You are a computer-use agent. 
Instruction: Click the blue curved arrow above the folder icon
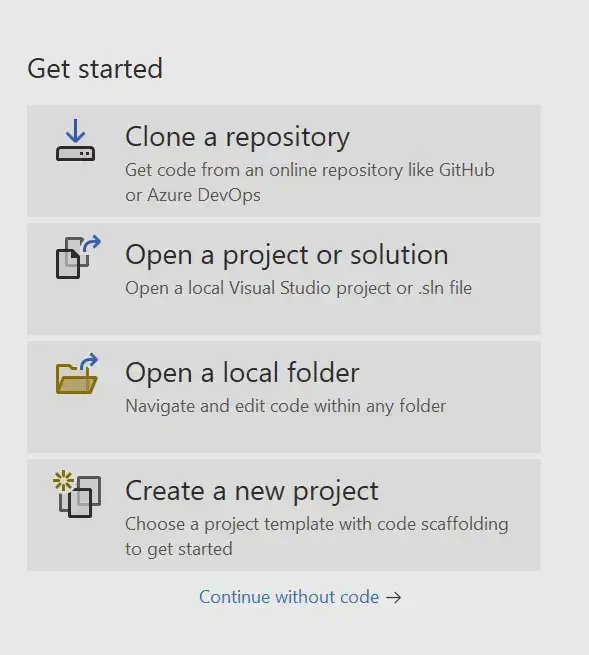point(89,361)
